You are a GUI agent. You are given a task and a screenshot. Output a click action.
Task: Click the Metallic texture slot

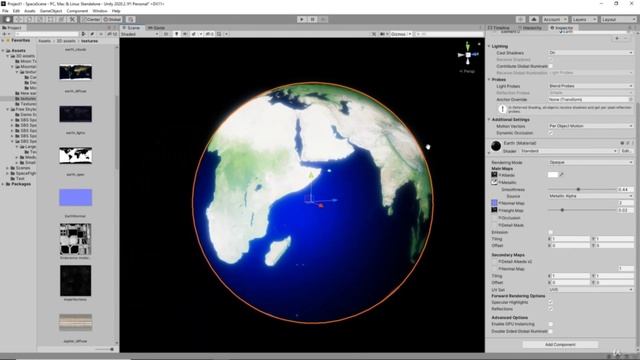click(494, 182)
